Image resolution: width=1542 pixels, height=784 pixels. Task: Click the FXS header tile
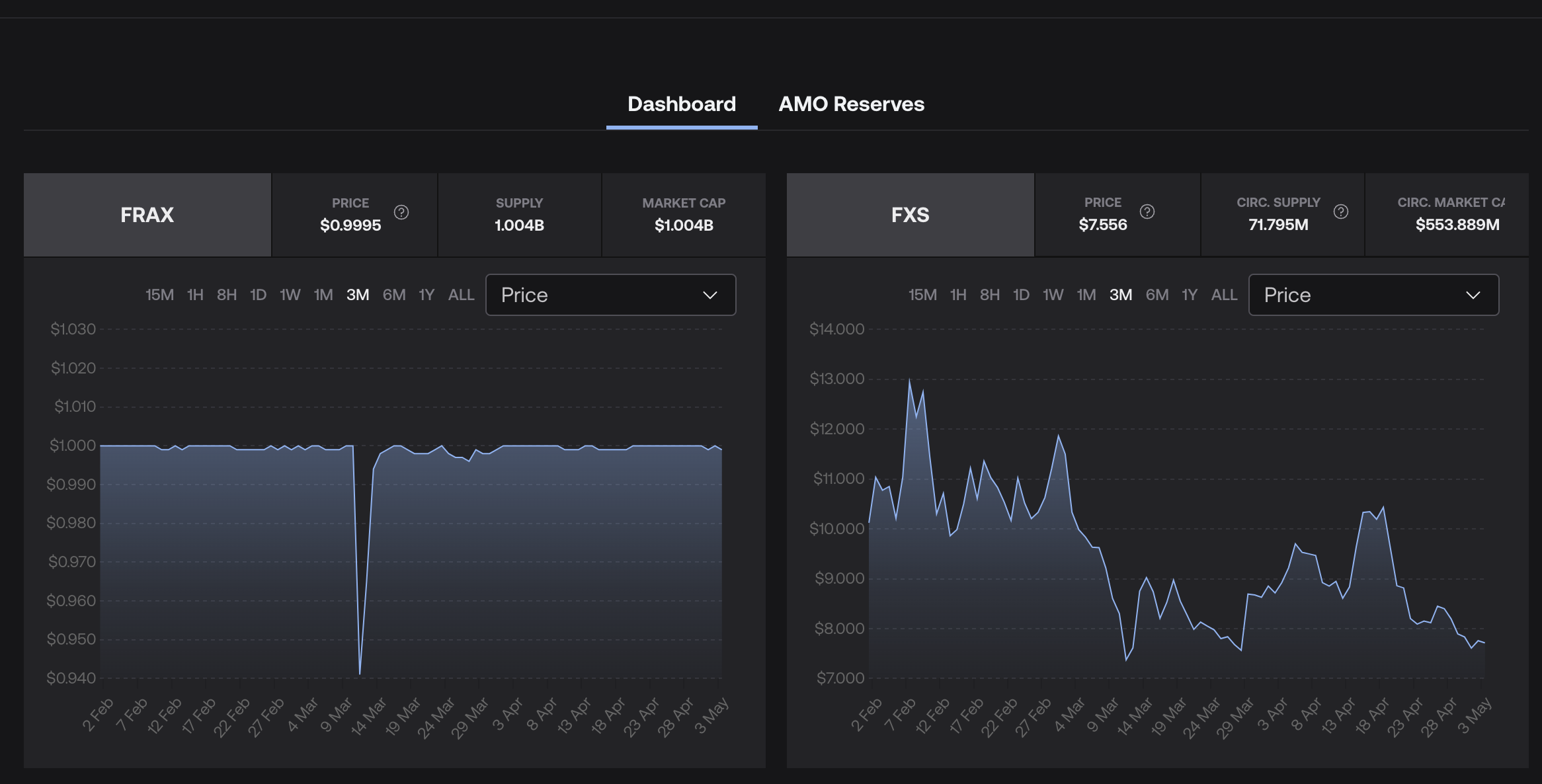click(x=911, y=215)
